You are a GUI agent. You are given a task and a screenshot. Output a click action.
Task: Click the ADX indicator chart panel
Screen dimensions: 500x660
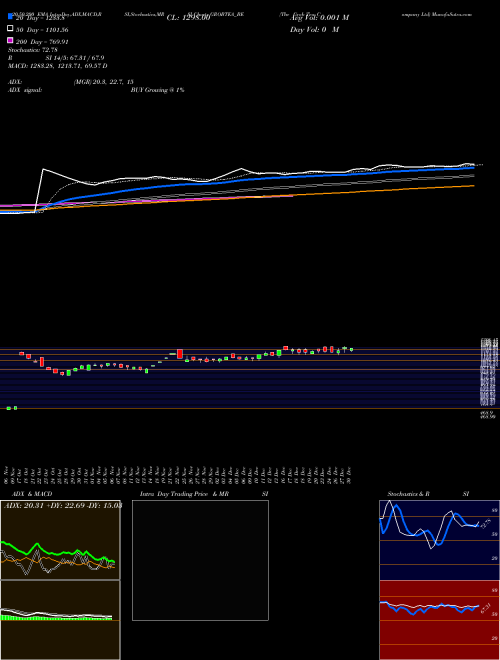pos(60,540)
